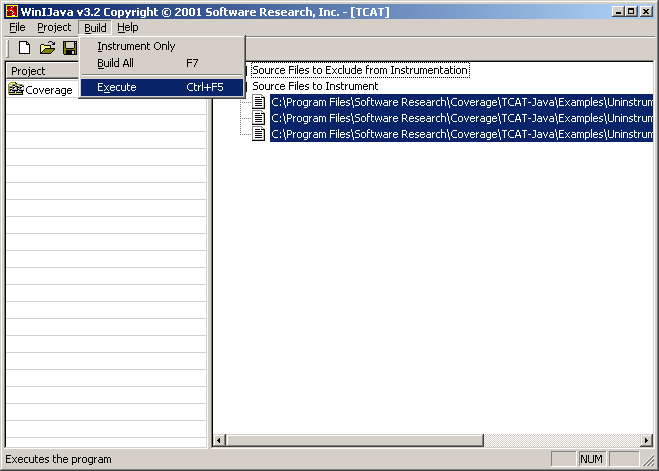Click the Save floppy disk icon
This screenshot has width=659, height=471.
(70, 48)
